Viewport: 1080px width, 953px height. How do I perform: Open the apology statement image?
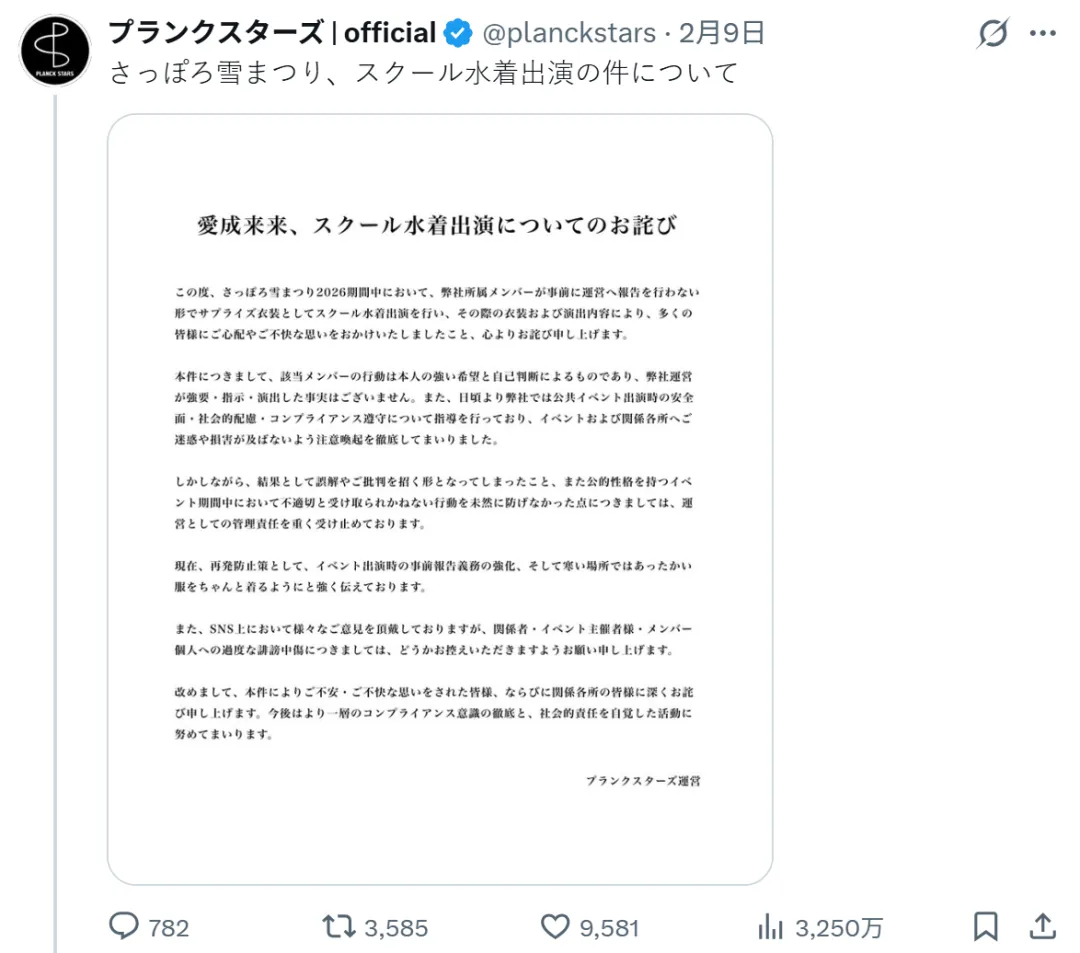click(440, 499)
